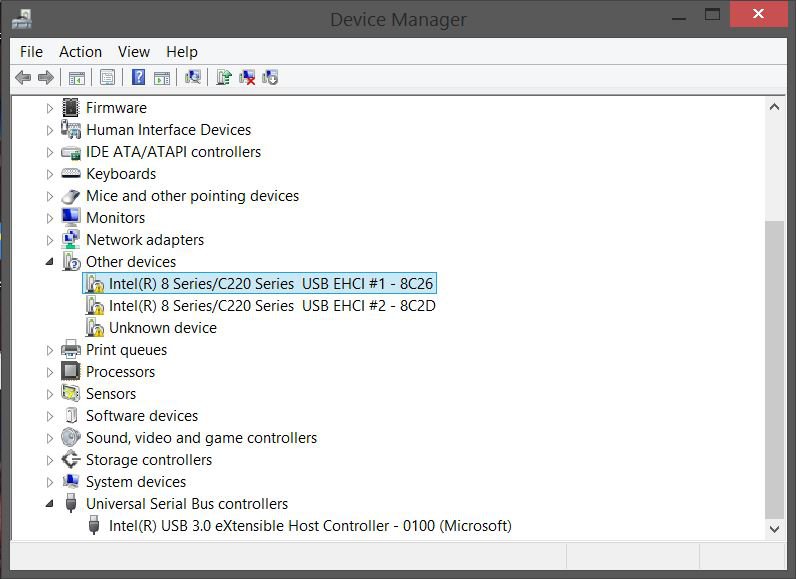Click the Forward arrow in toolbar

tap(45, 78)
